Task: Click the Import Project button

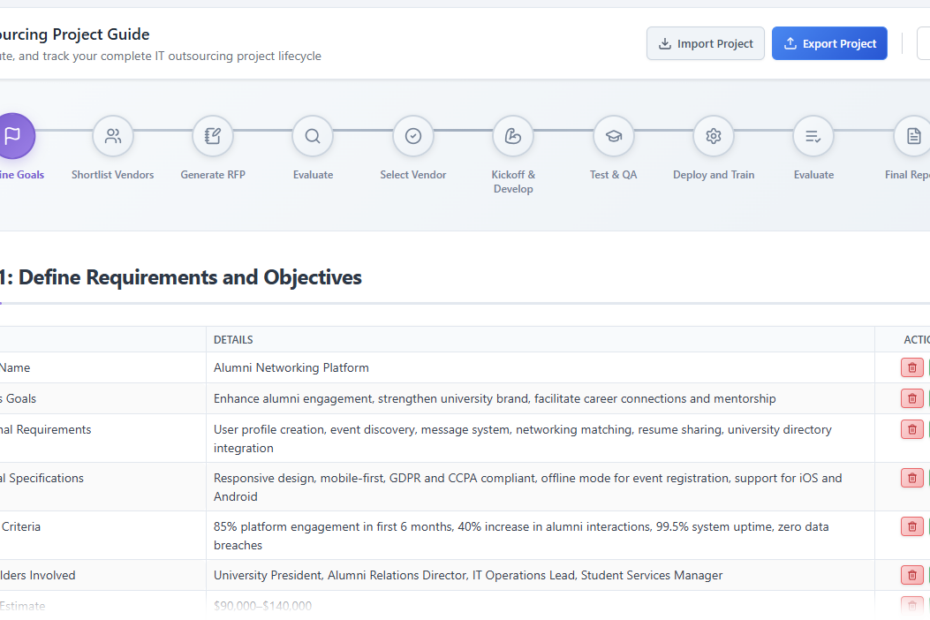Action: click(x=705, y=43)
